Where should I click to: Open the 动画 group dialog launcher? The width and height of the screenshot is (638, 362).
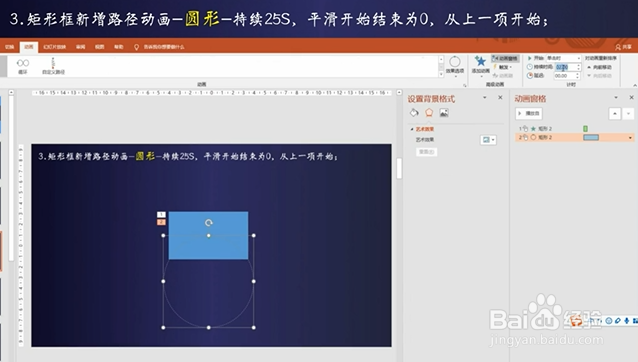tap(465, 85)
